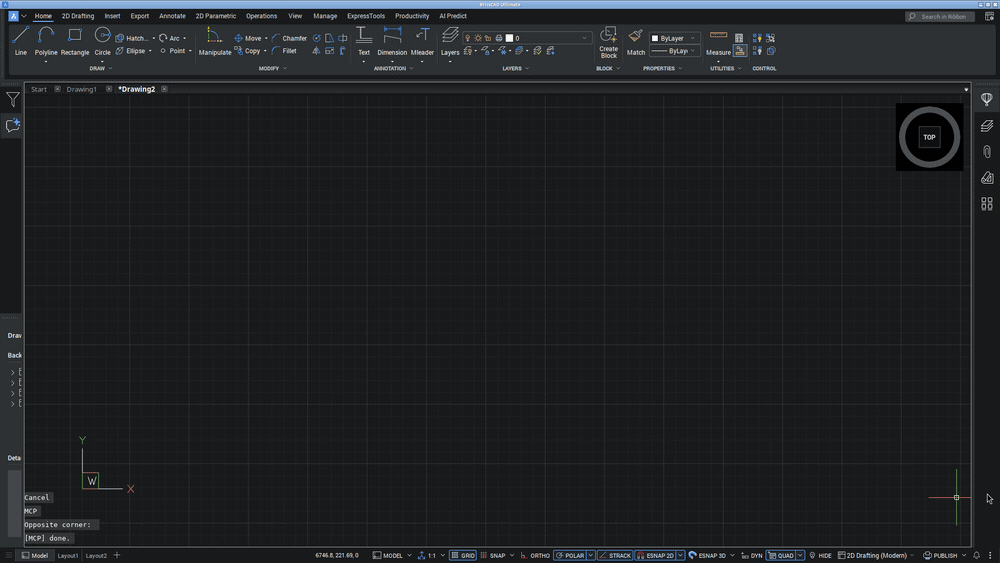The height and width of the screenshot is (563, 1000).
Task: Activate the Manipulate tool
Action: (214, 41)
